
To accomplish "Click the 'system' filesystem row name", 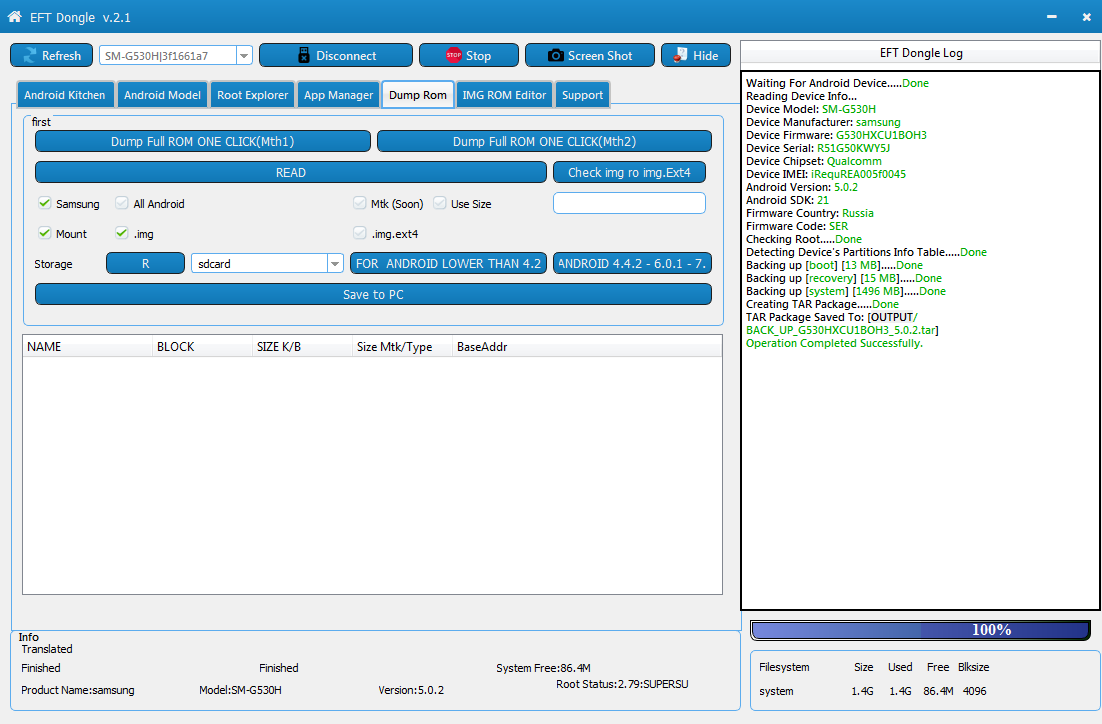I will coord(776,692).
